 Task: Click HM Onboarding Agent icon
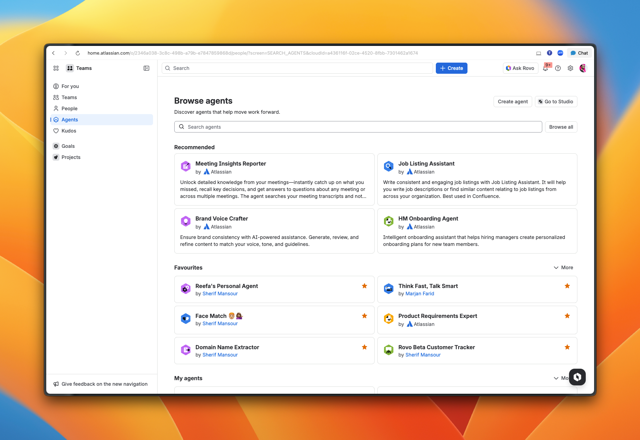point(389,221)
